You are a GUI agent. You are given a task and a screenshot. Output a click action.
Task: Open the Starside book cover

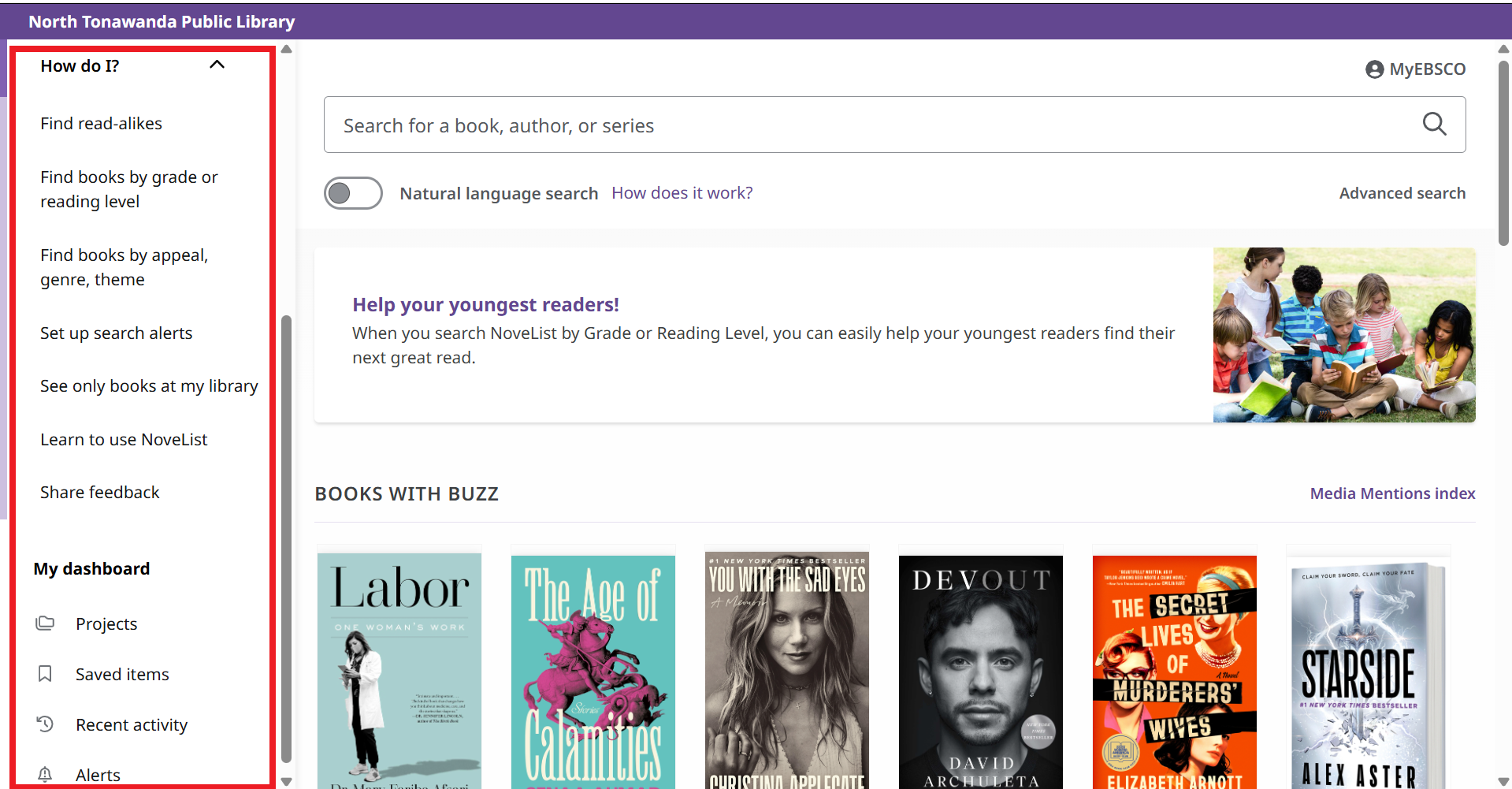point(1369,674)
